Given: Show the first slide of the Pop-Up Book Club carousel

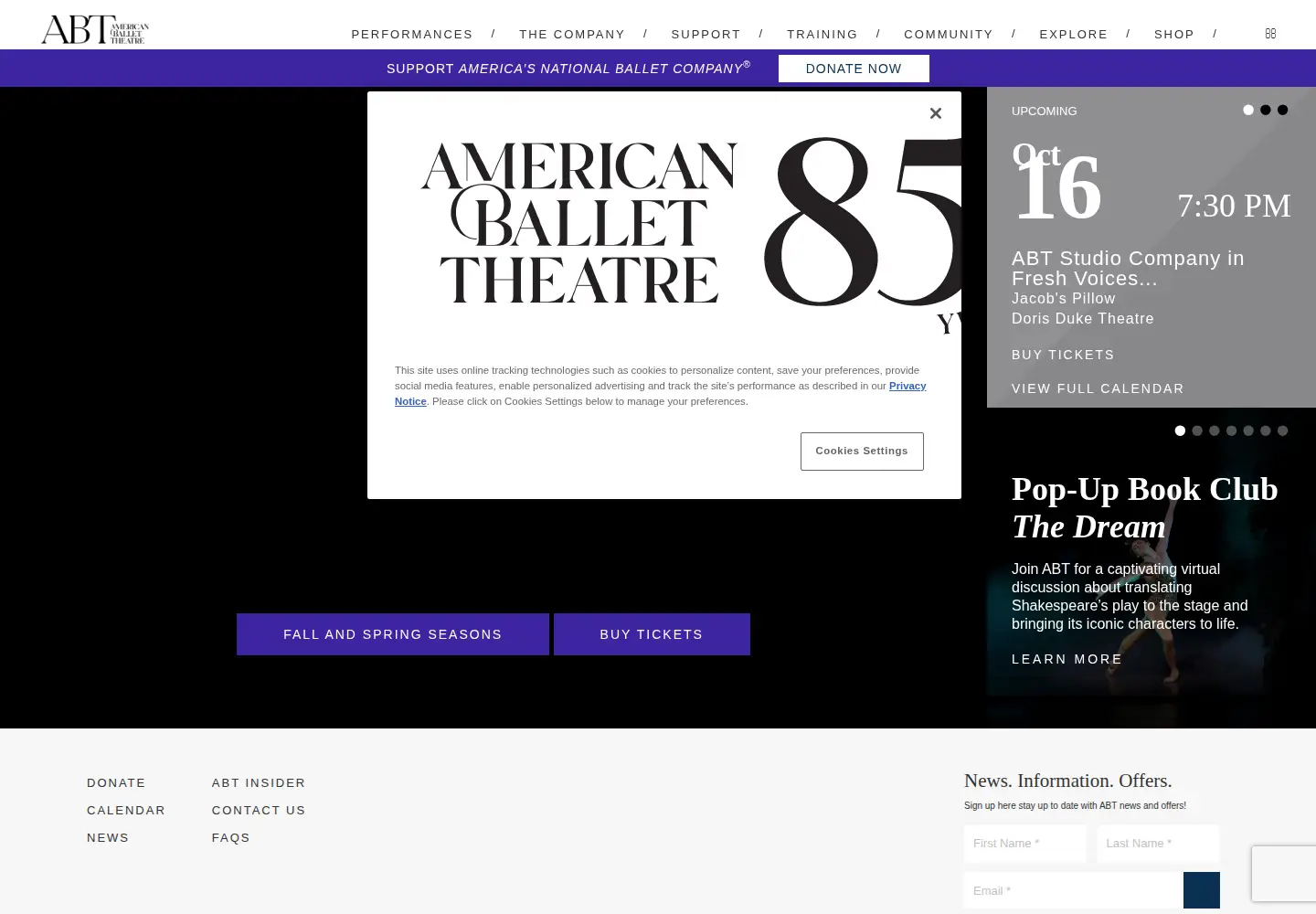Looking at the screenshot, I should (x=1180, y=430).
